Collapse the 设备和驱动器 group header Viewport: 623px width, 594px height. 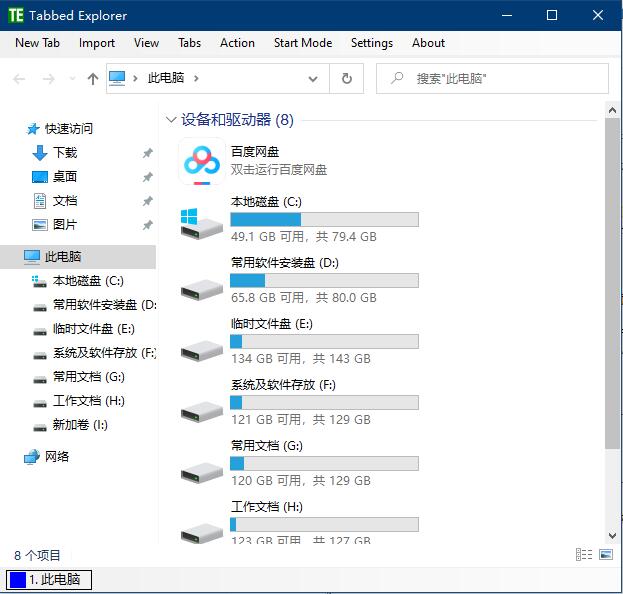tap(171, 120)
